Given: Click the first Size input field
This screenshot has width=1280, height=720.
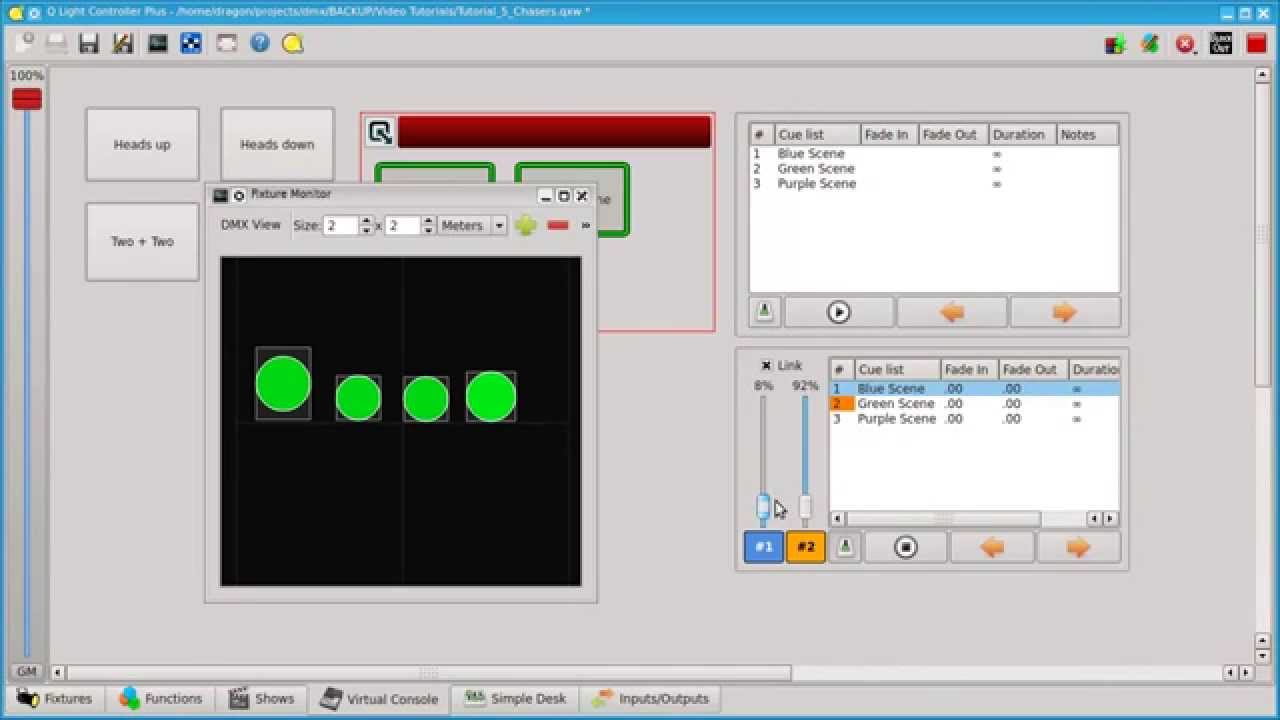Looking at the screenshot, I should click(x=340, y=225).
